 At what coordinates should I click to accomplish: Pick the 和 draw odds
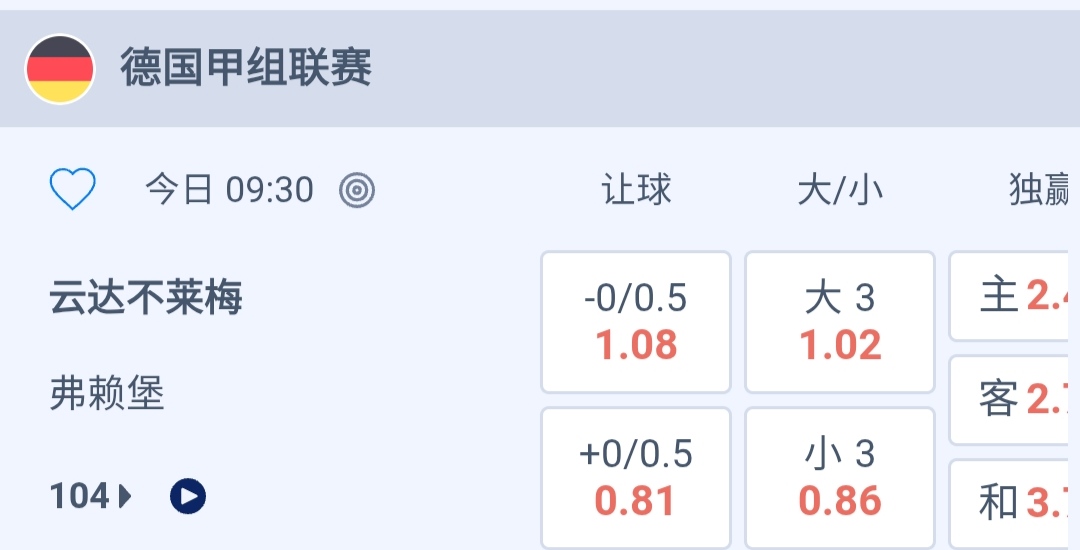(1015, 503)
